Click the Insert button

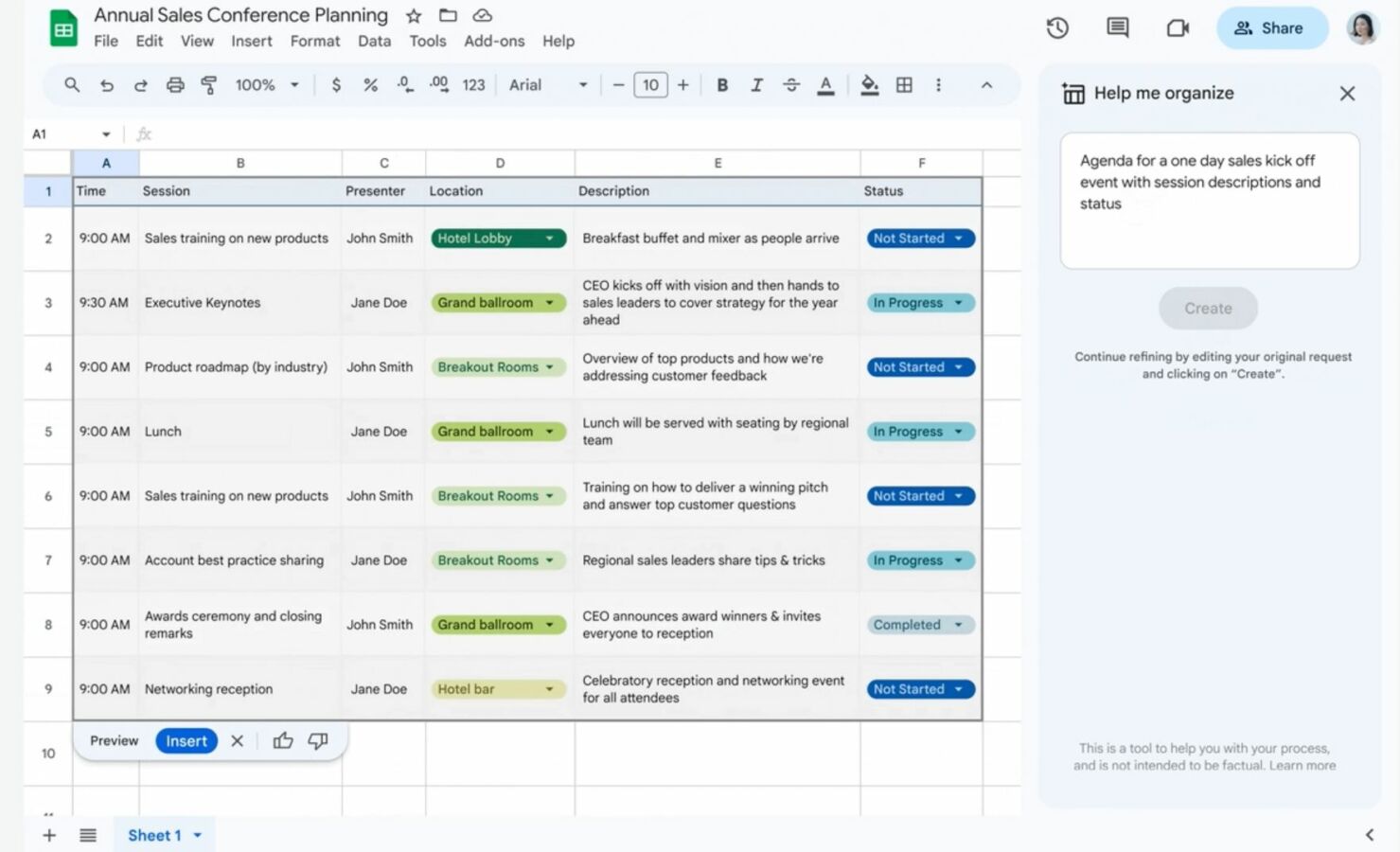coord(186,741)
